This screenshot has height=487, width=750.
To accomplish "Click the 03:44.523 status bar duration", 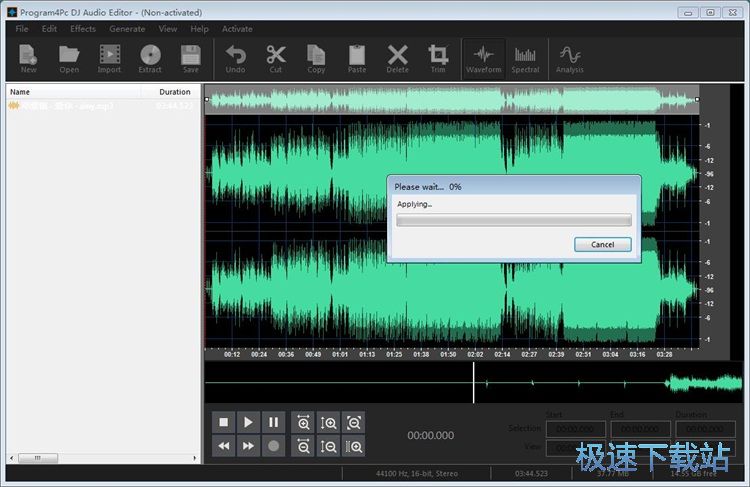I will coord(531,474).
